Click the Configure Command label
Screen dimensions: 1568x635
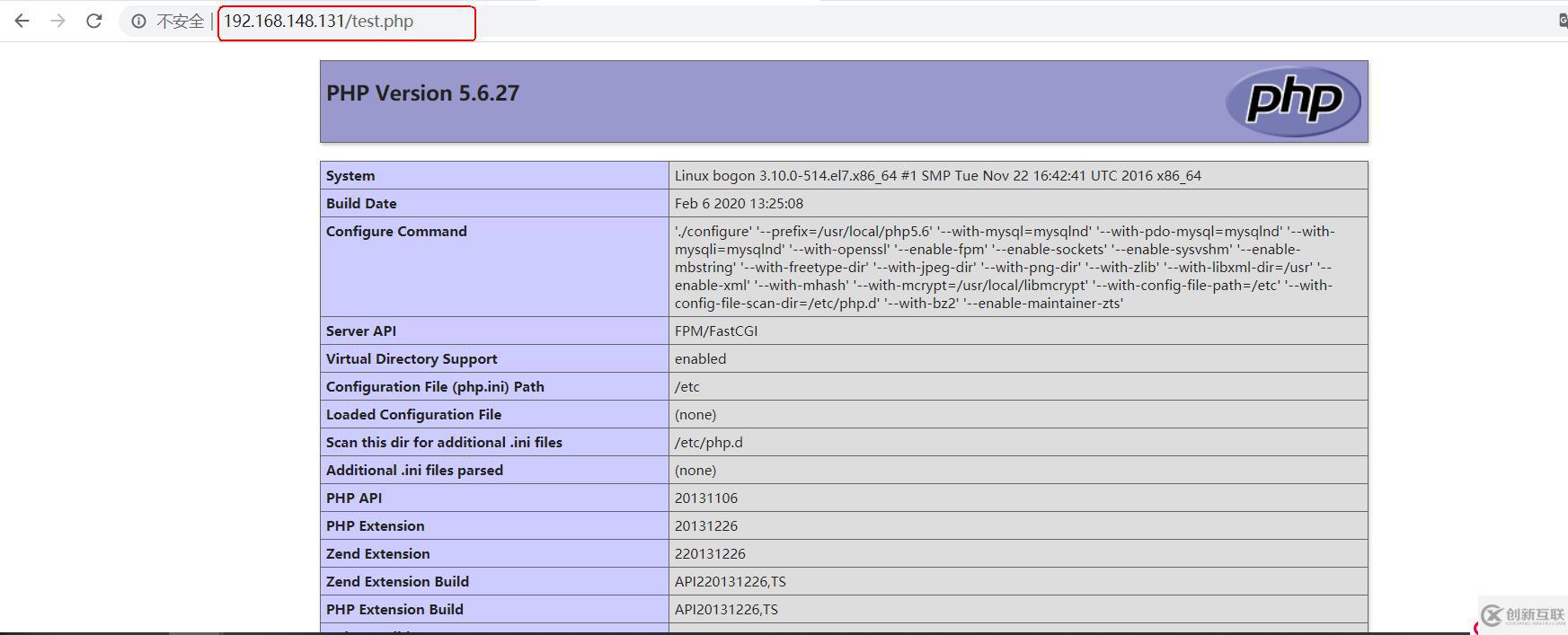point(396,232)
